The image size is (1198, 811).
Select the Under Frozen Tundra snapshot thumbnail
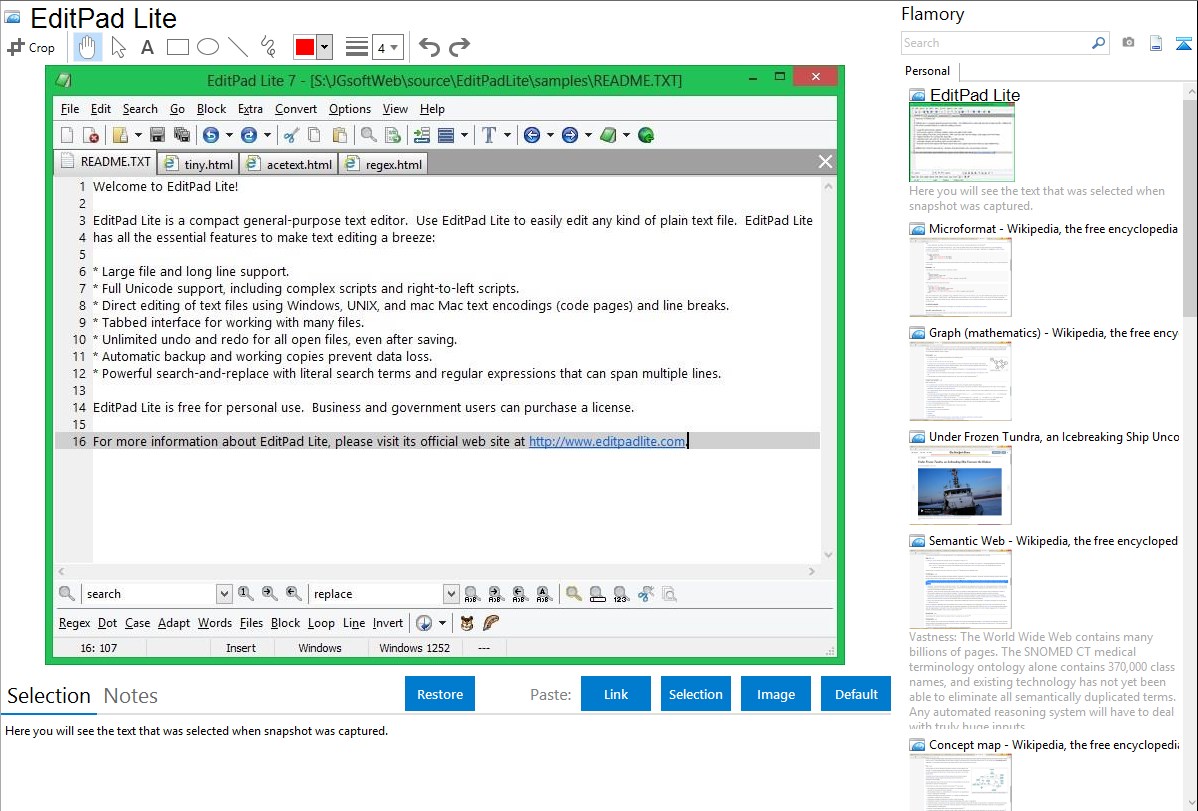tap(960, 486)
